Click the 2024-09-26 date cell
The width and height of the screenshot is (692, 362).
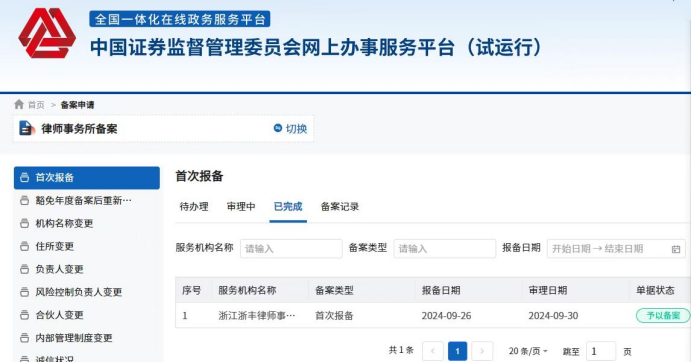click(x=446, y=316)
